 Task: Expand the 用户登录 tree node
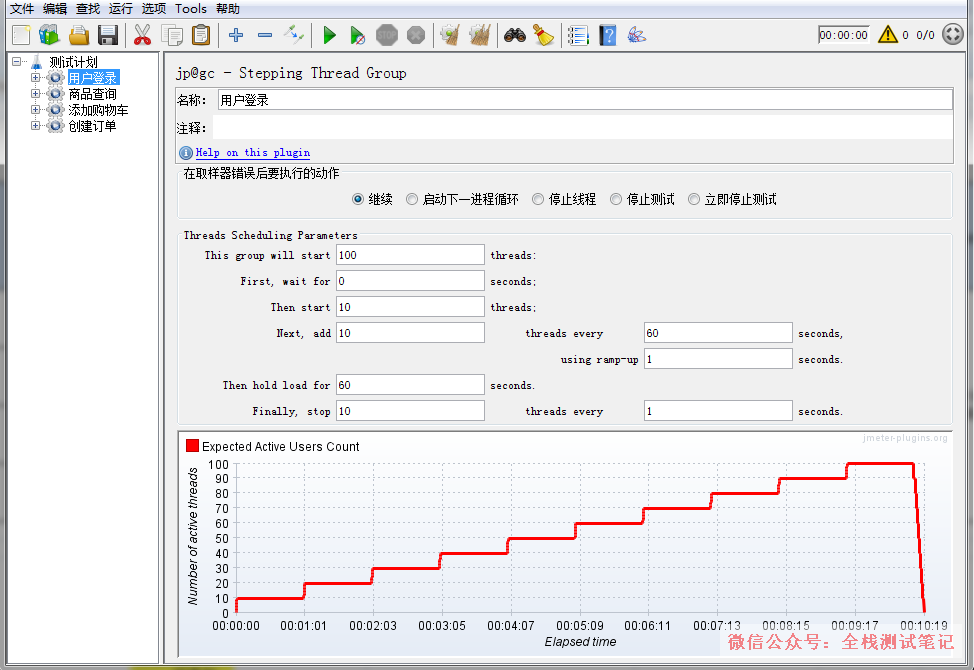click(x=35, y=78)
